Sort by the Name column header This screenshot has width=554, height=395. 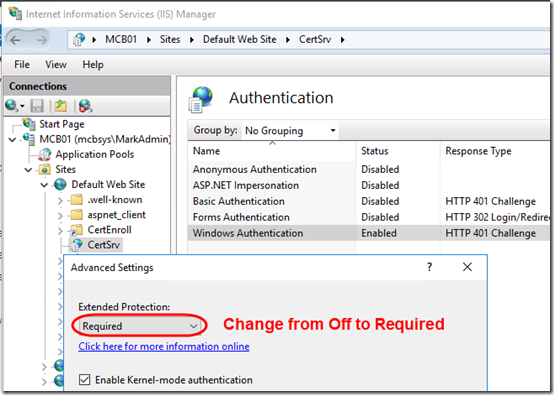[x=271, y=151]
